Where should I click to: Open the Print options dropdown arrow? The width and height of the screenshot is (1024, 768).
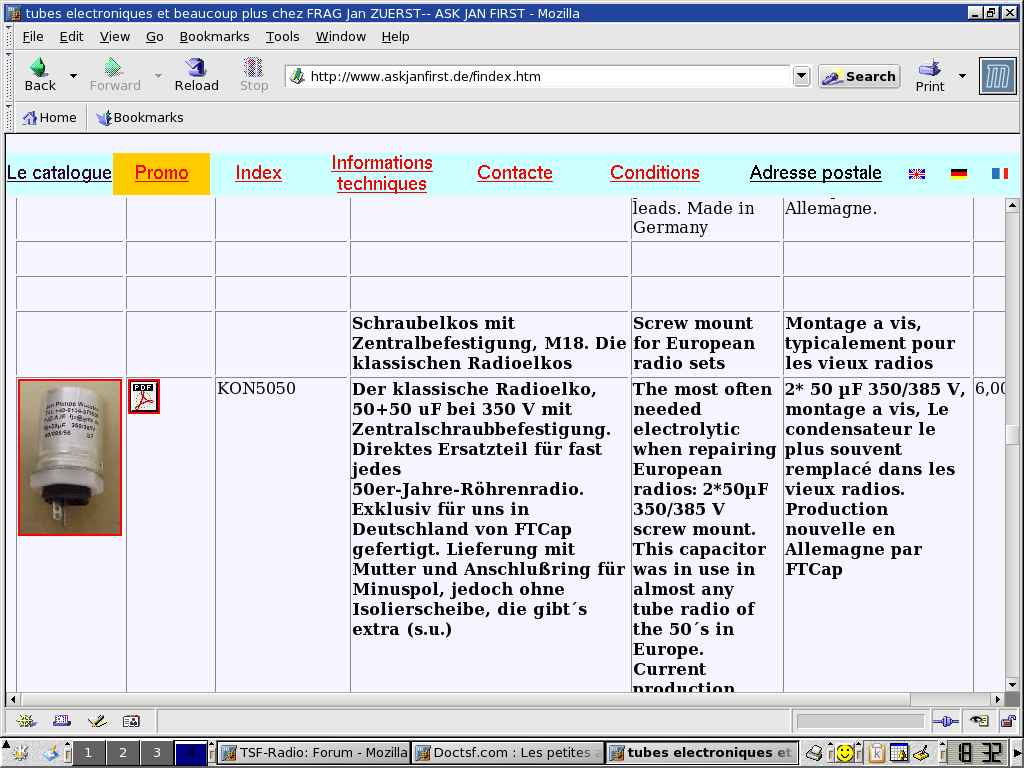point(962,76)
